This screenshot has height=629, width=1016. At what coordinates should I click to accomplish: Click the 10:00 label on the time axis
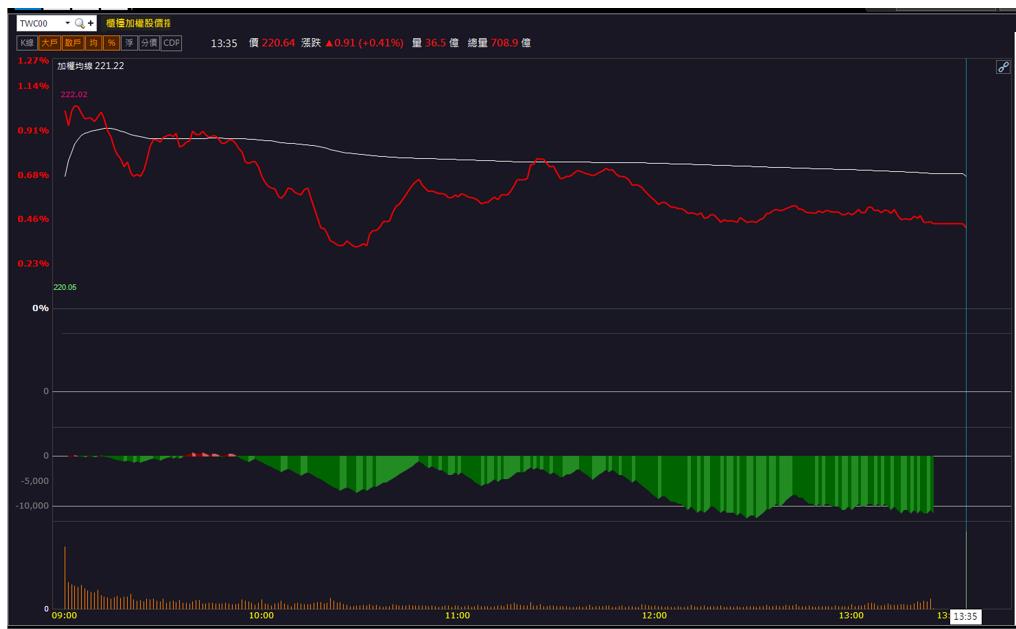[x=261, y=615]
